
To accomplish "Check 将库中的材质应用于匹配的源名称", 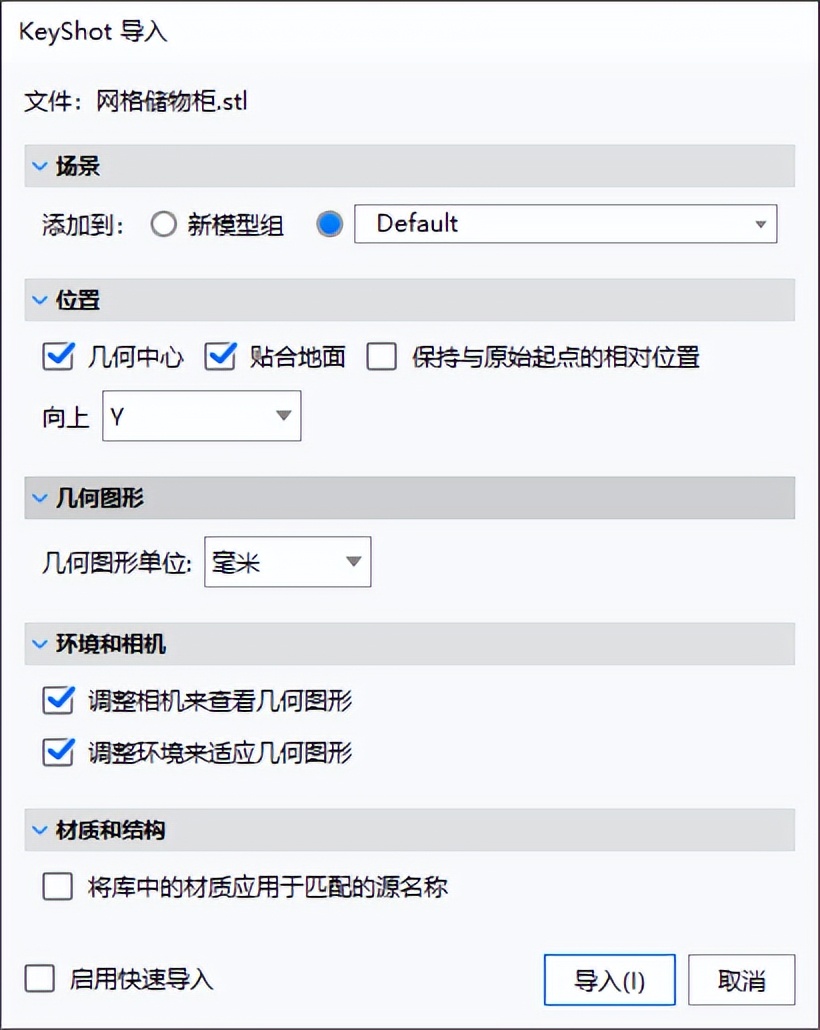I will coord(57,887).
